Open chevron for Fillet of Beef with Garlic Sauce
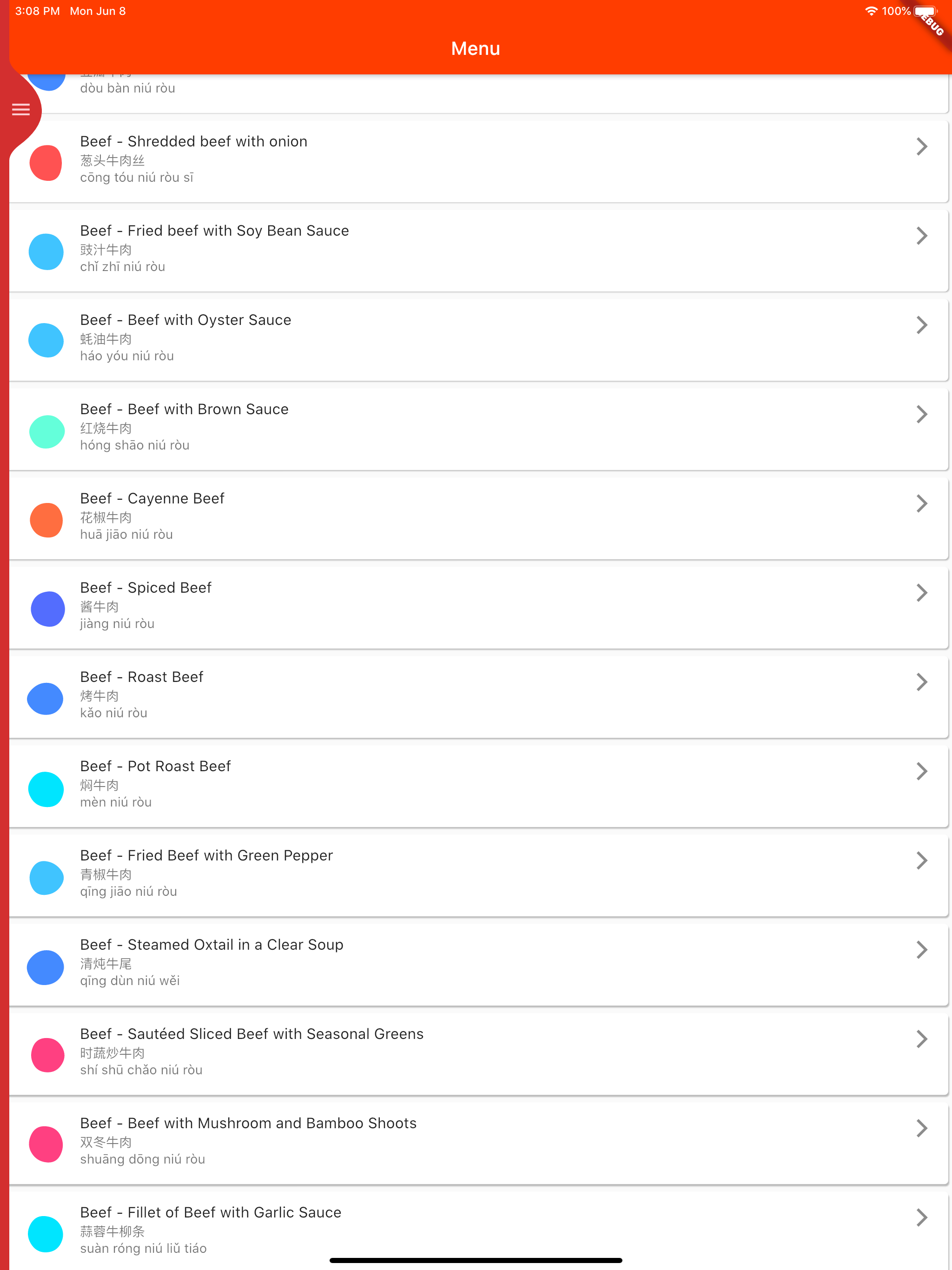 click(x=922, y=1217)
